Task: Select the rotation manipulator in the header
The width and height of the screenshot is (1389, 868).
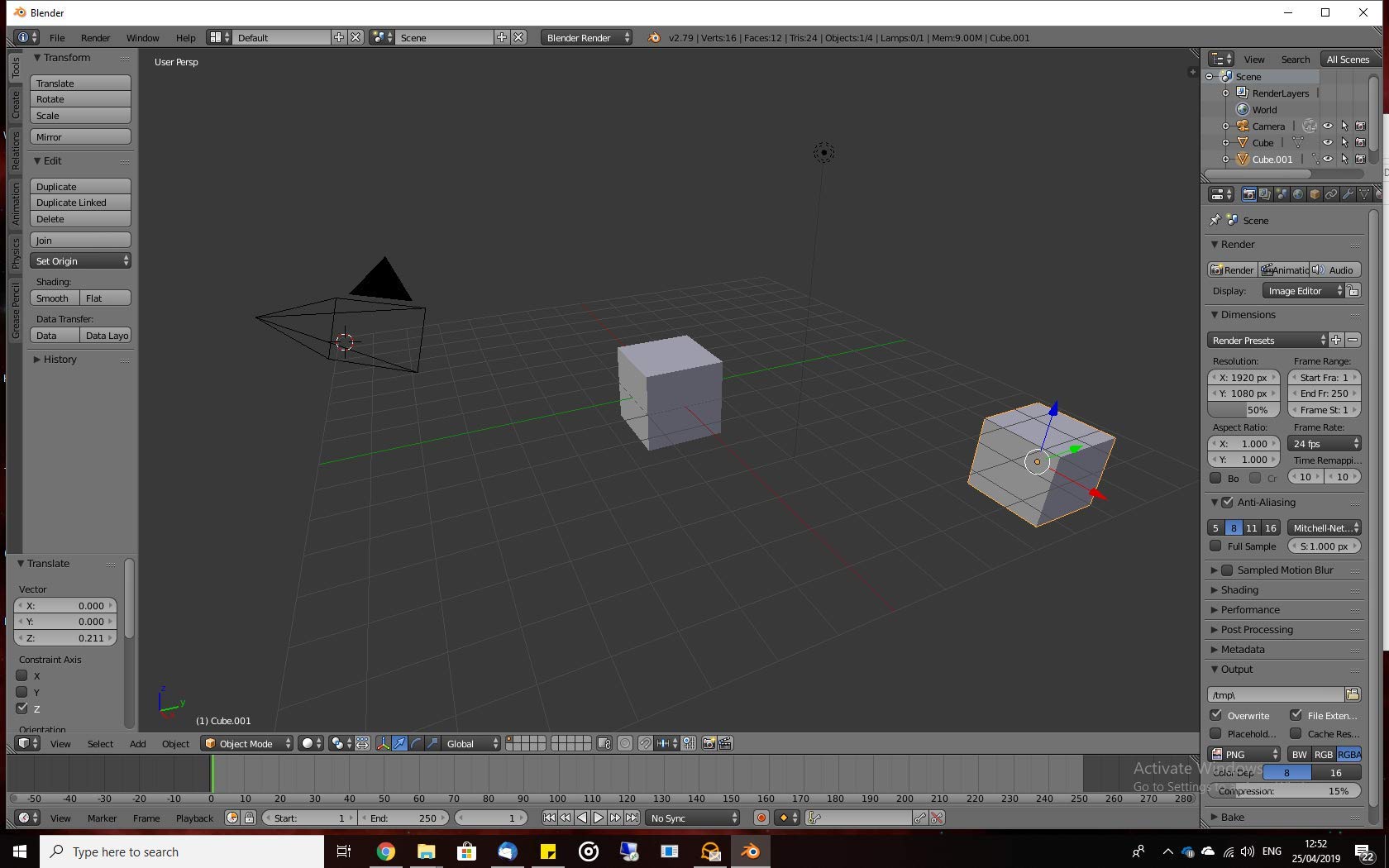Action: tap(417, 743)
